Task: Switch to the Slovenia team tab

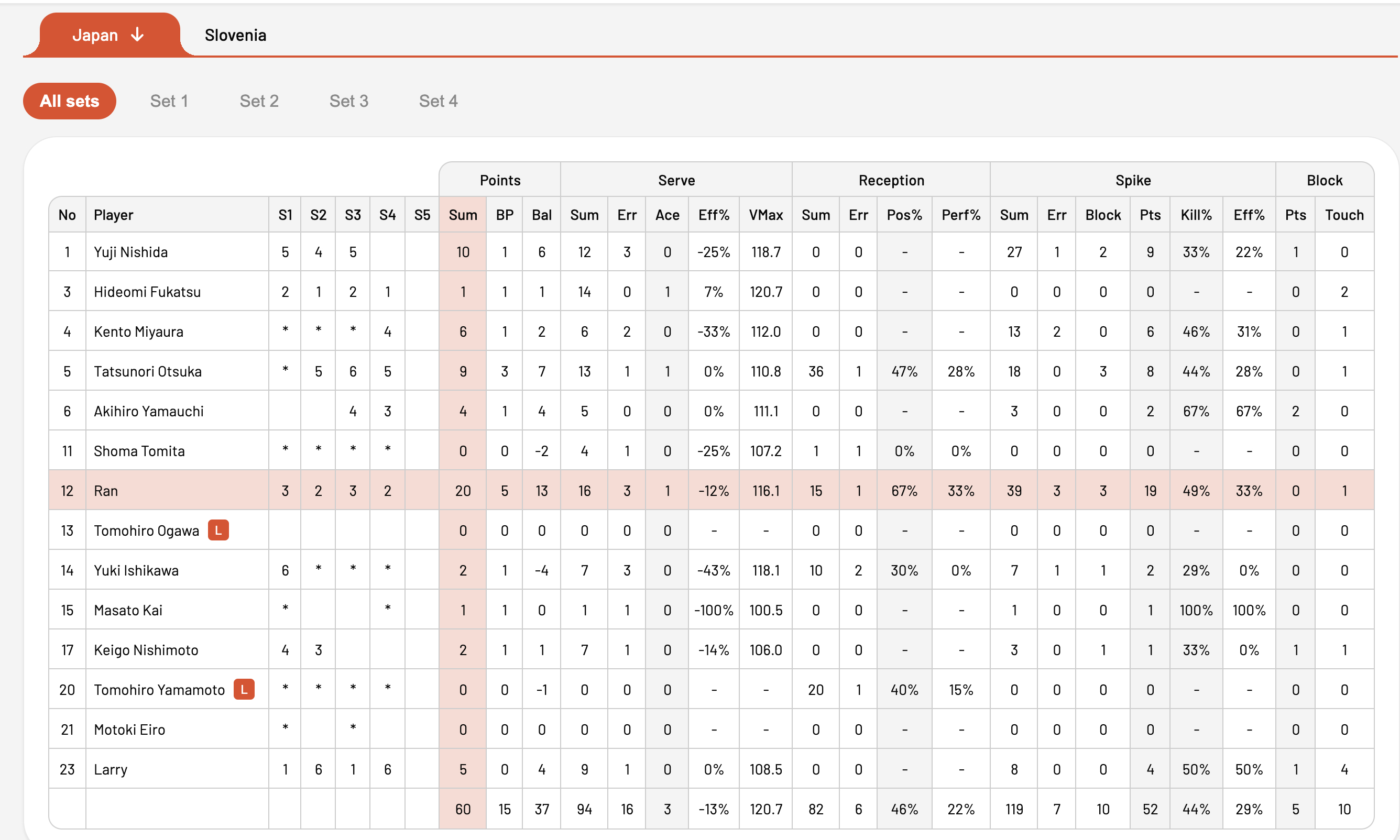Action: (236, 35)
